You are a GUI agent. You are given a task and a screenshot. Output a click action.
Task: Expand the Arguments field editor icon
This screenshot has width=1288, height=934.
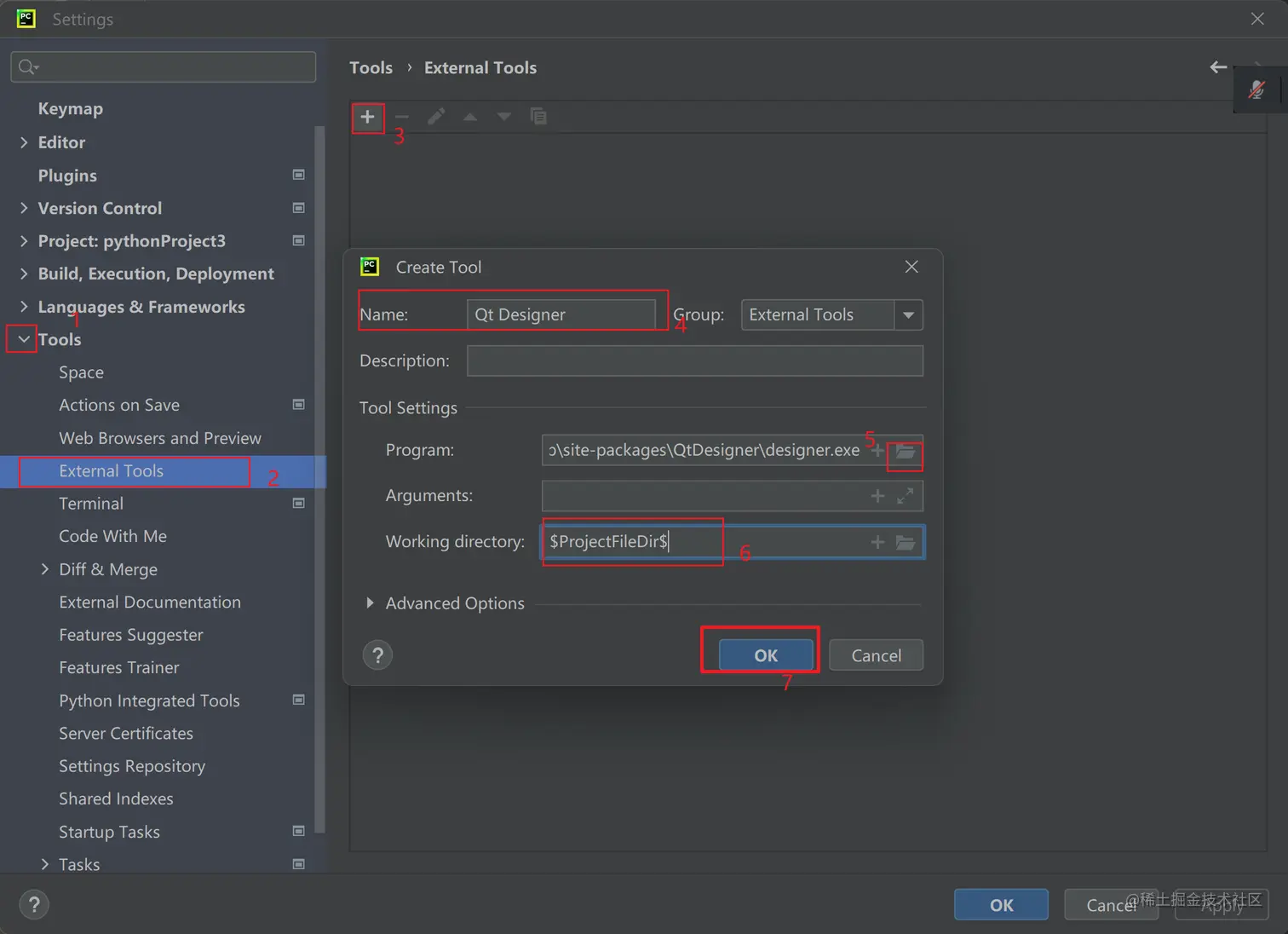[906, 496]
